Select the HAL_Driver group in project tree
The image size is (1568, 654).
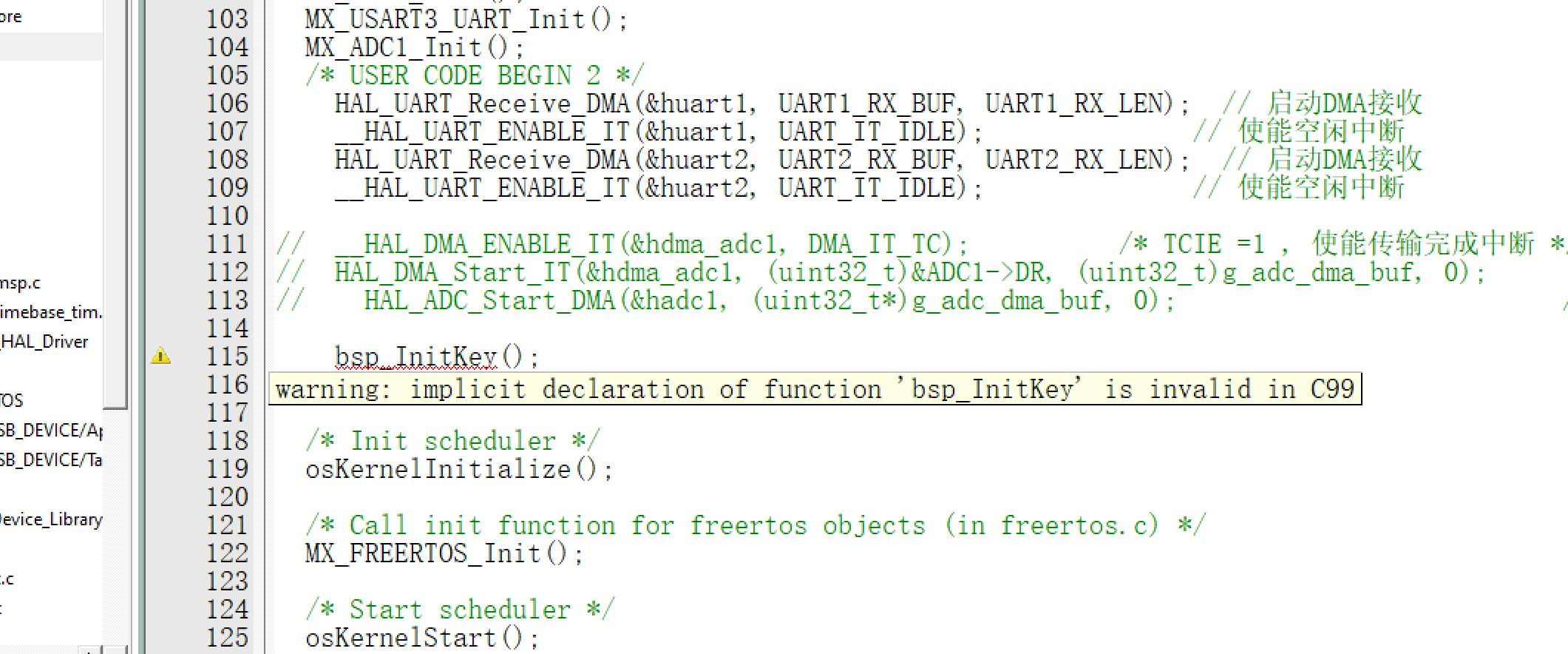(x=44, y=341)
